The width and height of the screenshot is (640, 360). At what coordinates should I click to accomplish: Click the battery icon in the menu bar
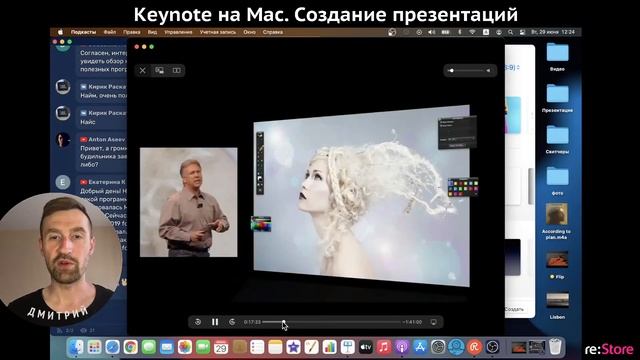click(445, 32)
